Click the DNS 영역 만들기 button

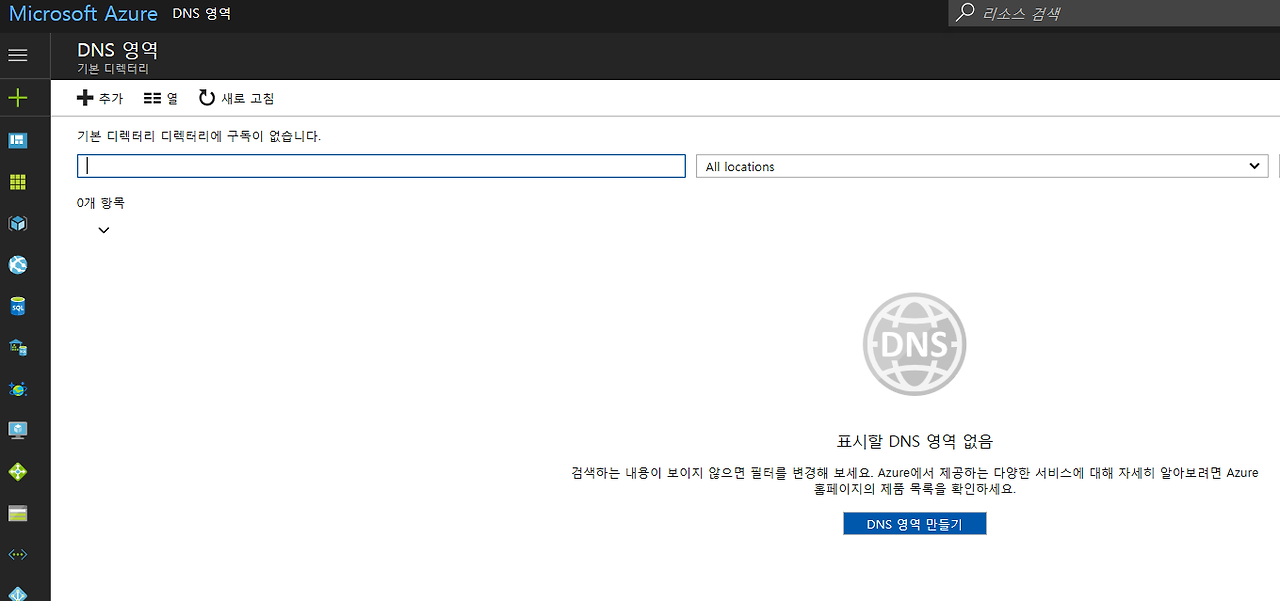(914, 524)
